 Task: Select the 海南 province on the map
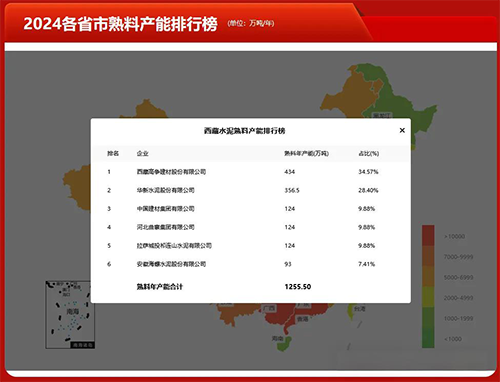click(x=284, y=343)
